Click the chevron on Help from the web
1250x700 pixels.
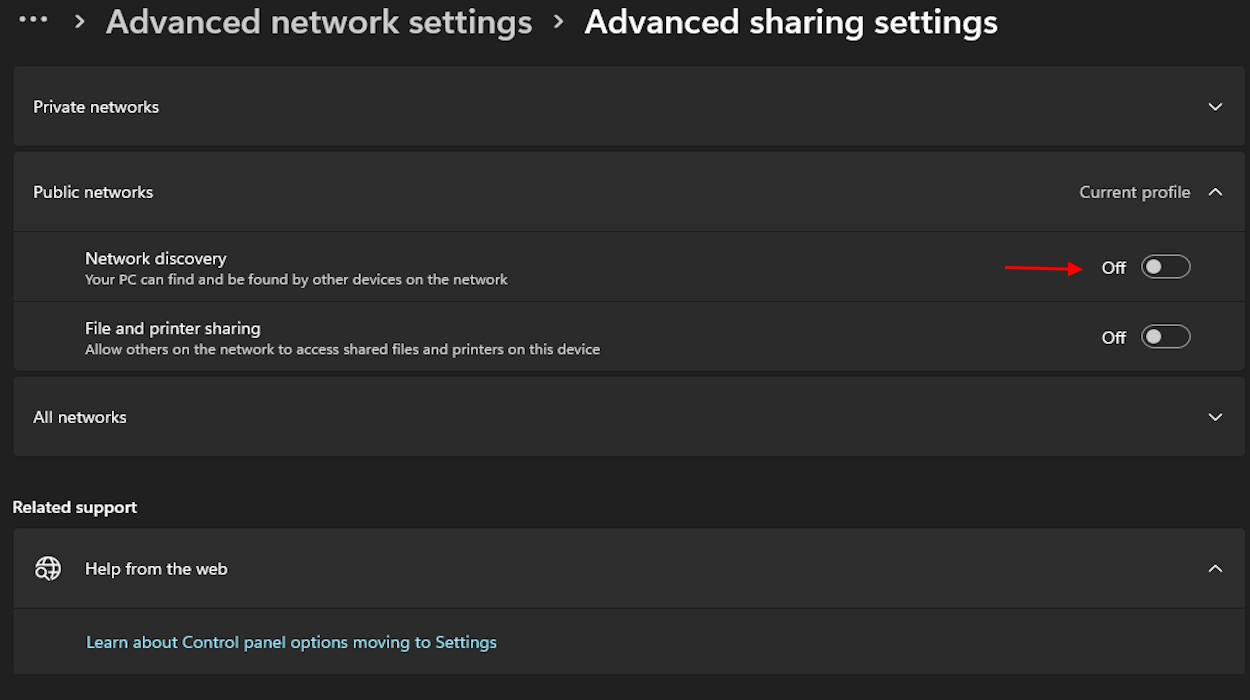pos(1215,568)
